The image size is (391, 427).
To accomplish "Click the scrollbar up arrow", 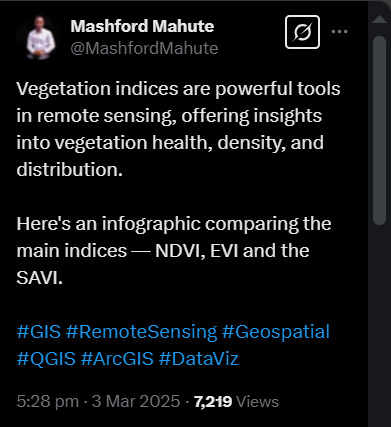I will tap(379, 19).
